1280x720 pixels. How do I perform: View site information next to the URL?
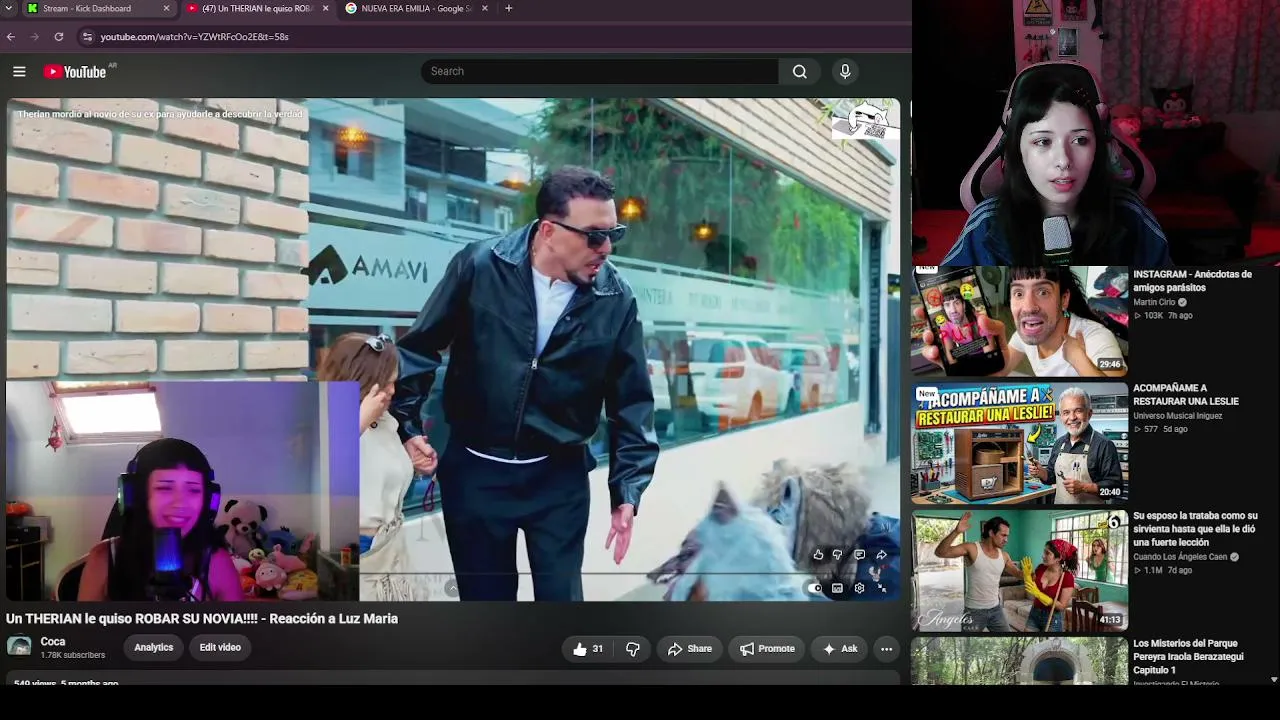87,37
